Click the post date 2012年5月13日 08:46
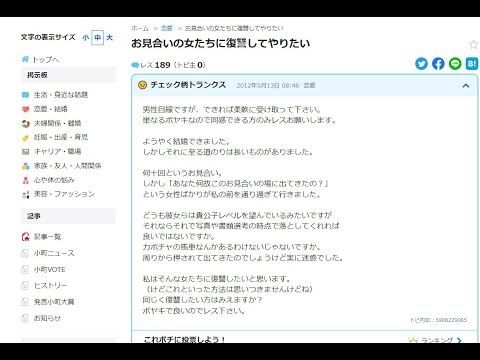 coord(268,86)
